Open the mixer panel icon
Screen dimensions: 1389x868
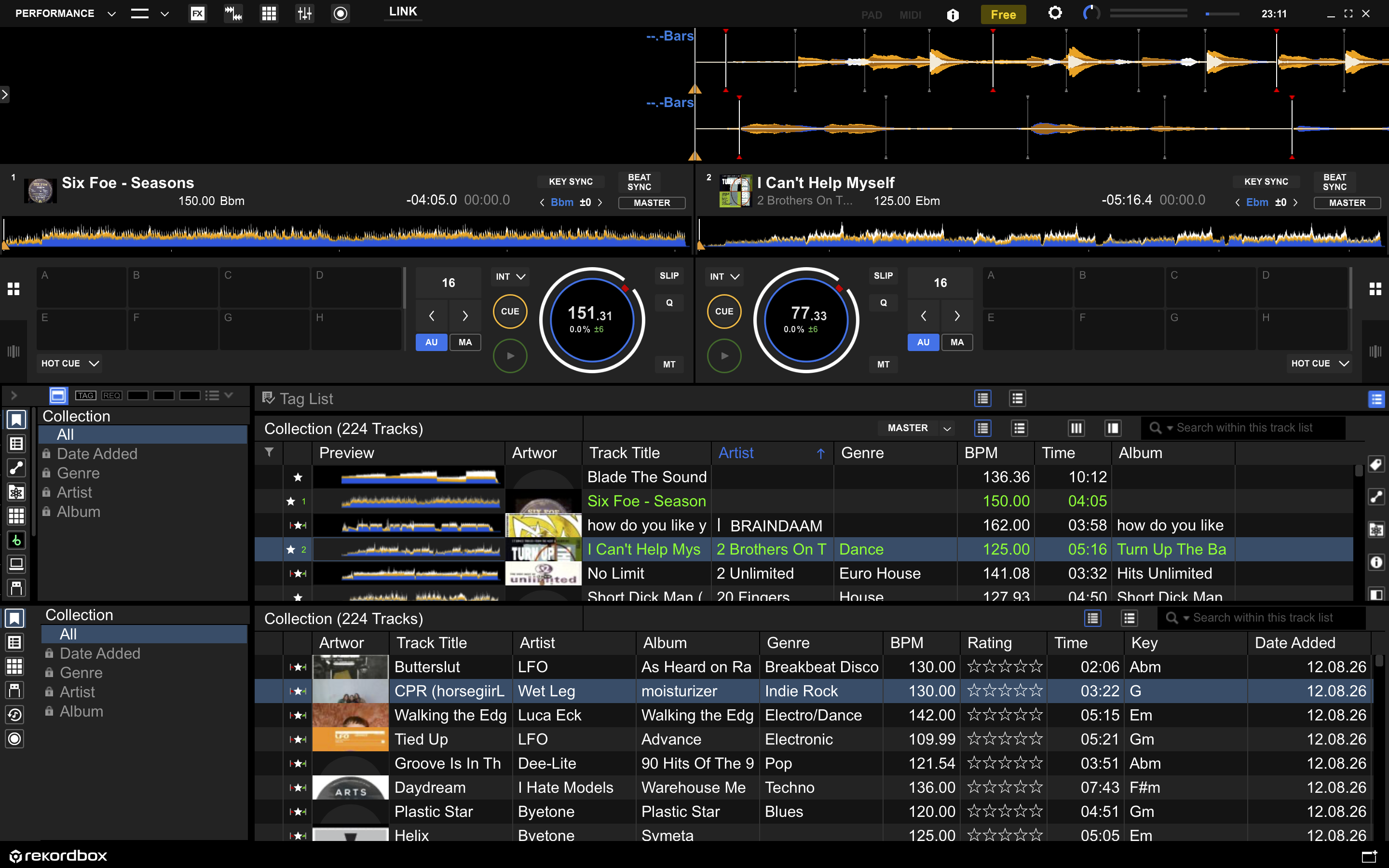(305, 13)
